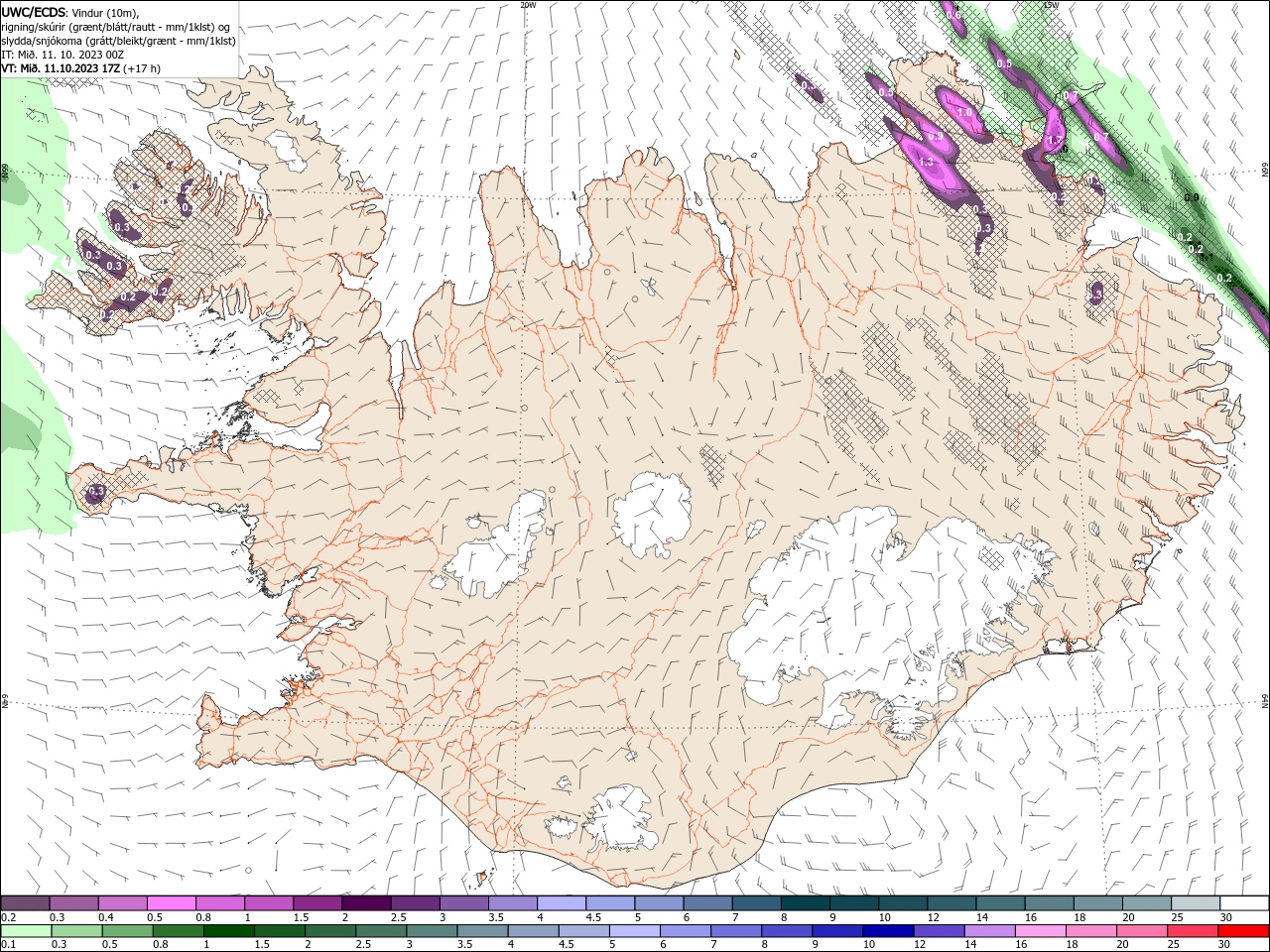Click darkest purple top-row swatch between 2 and 2.5
Screen dimensions: 1270x952
367,903
